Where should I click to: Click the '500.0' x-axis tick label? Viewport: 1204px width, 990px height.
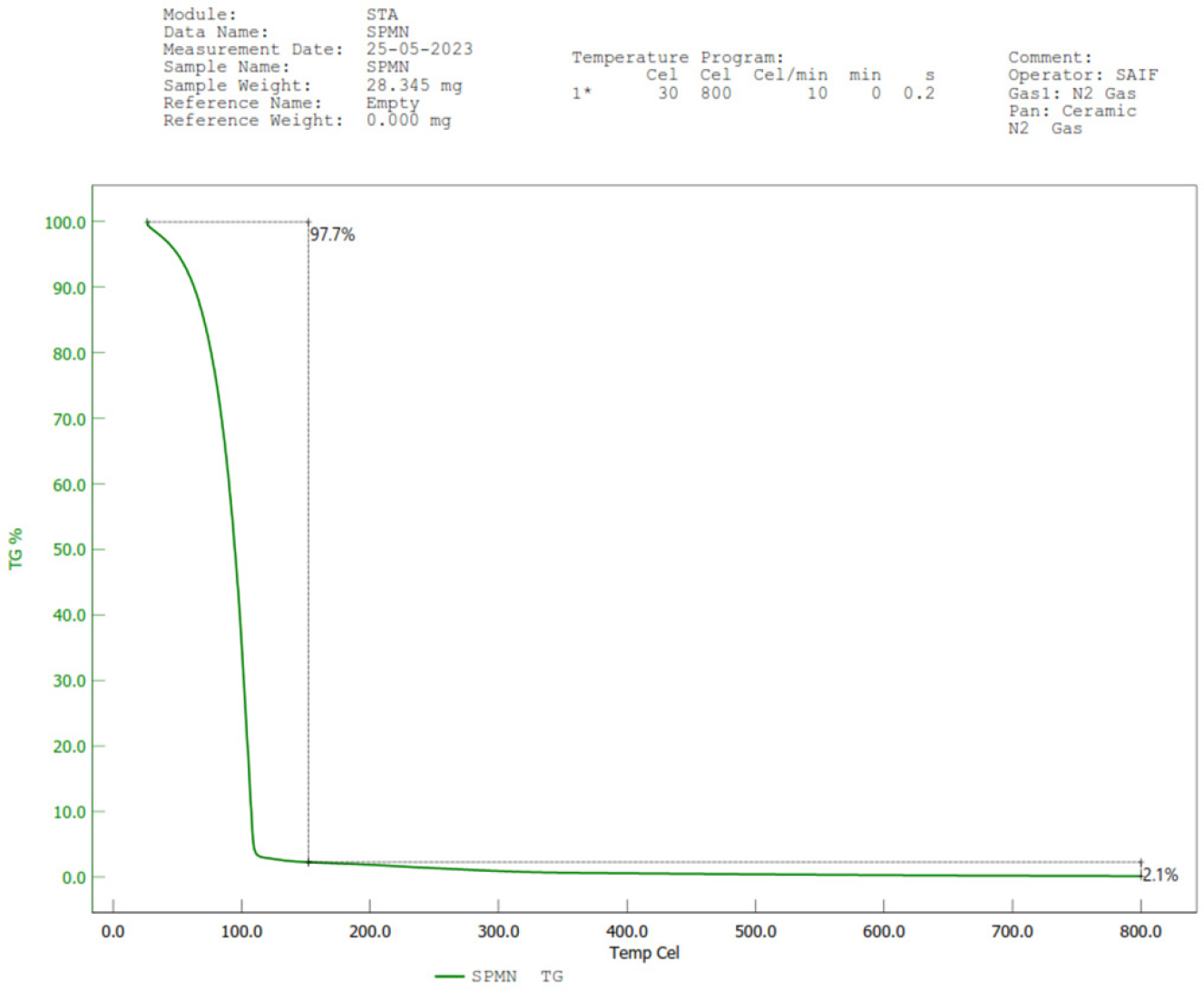tap(755, 932)
